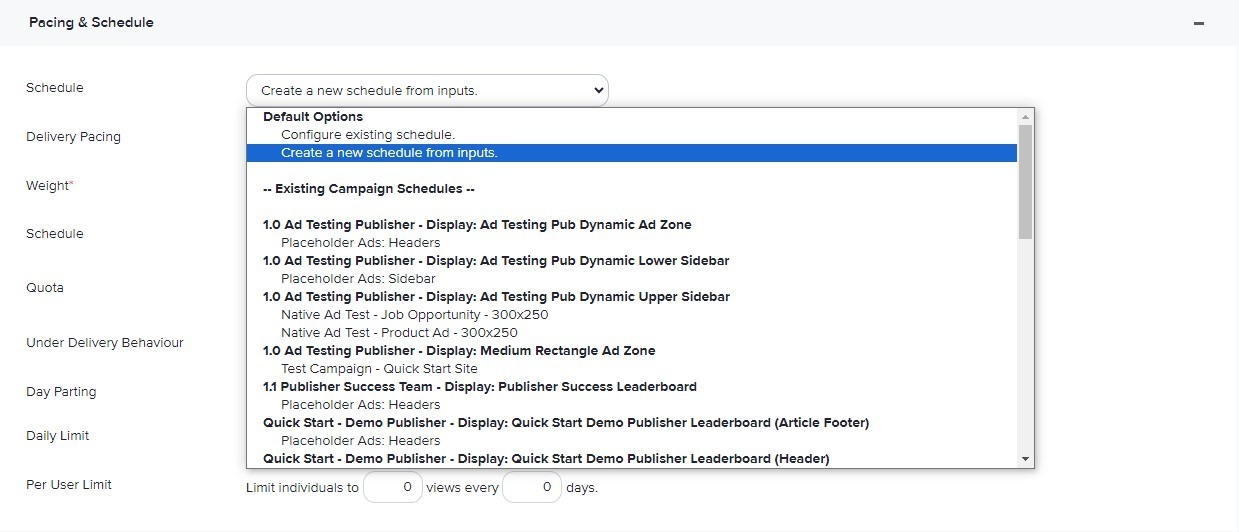Collapse the Pacing & Schedule section
Image resolution: width=1239 pixels, height=532 pixels.
pyautogui.click(x=1198, y=23)
